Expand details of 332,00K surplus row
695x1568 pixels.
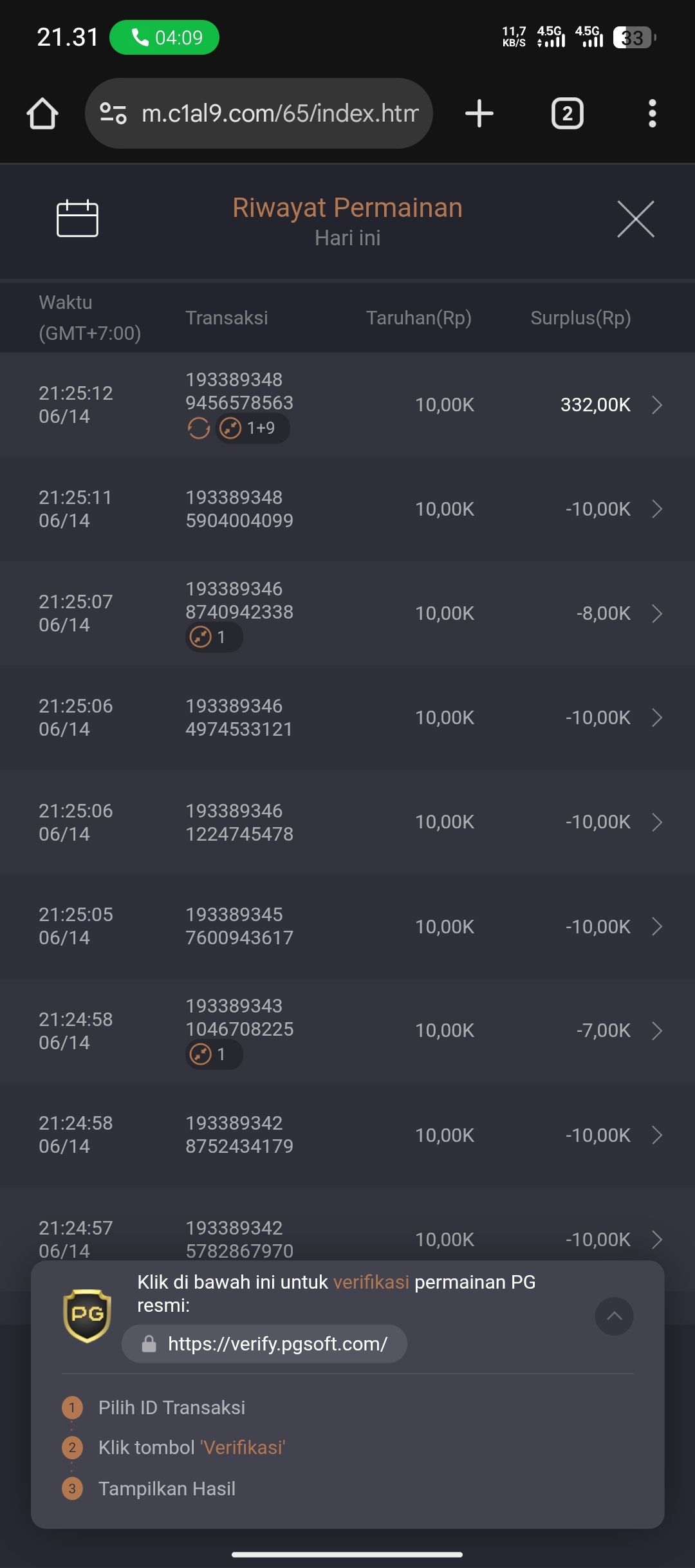(656, 405)
